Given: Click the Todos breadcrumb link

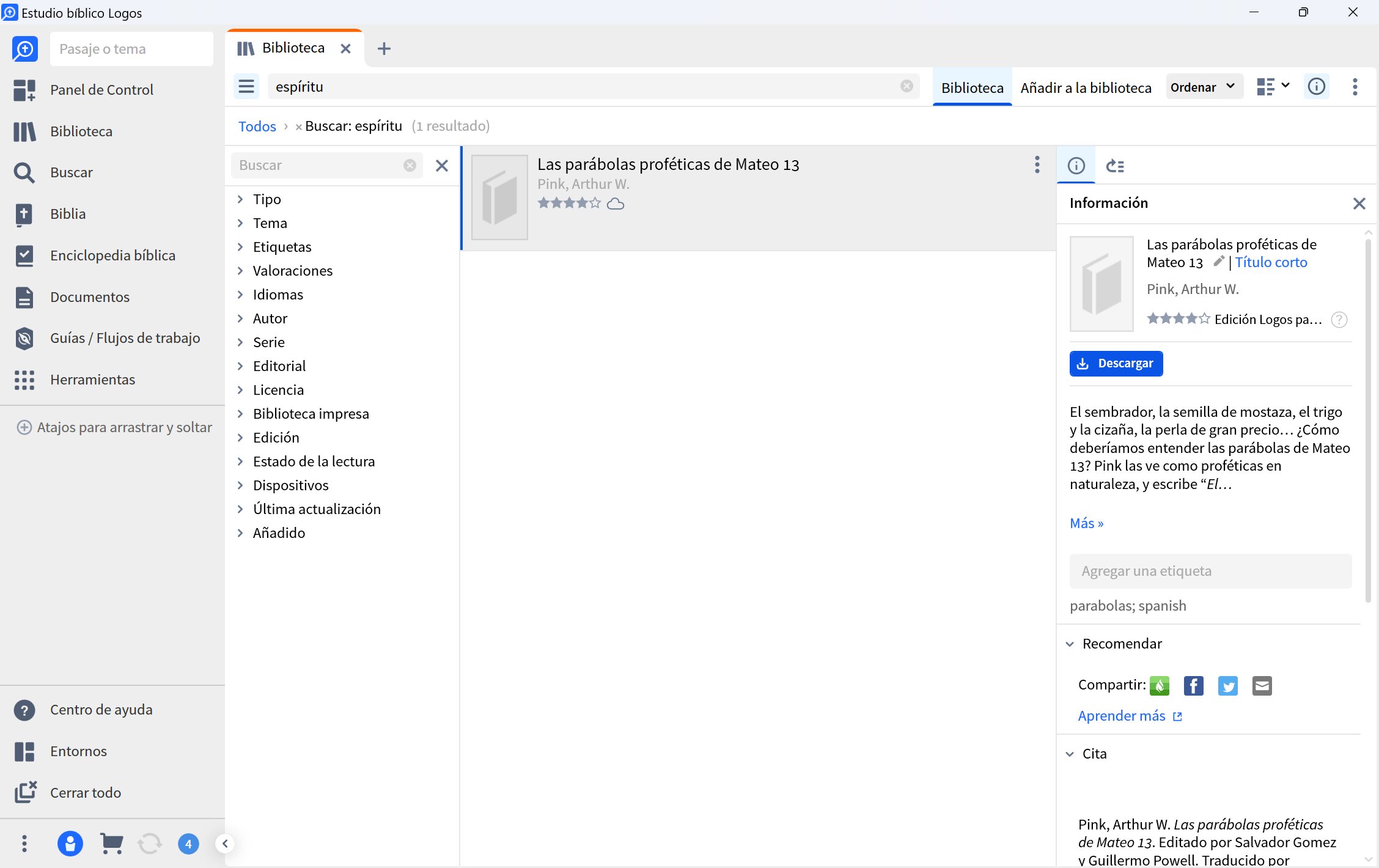Looking at the screenshot, I should pyautogui.click(x=257, y=126).
